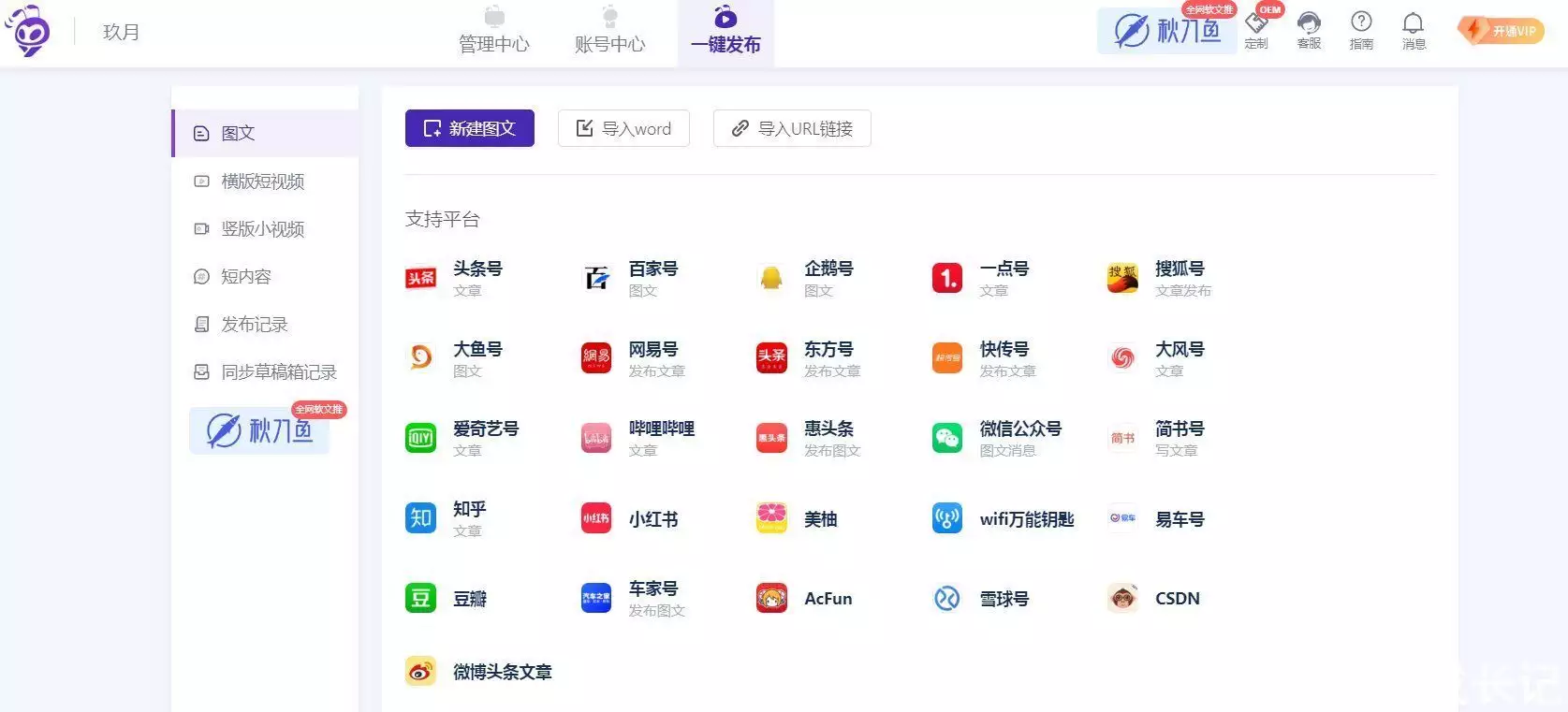Open the 指南 guide help icon
Screen dimensions: 1568x712
point(1361,30)
